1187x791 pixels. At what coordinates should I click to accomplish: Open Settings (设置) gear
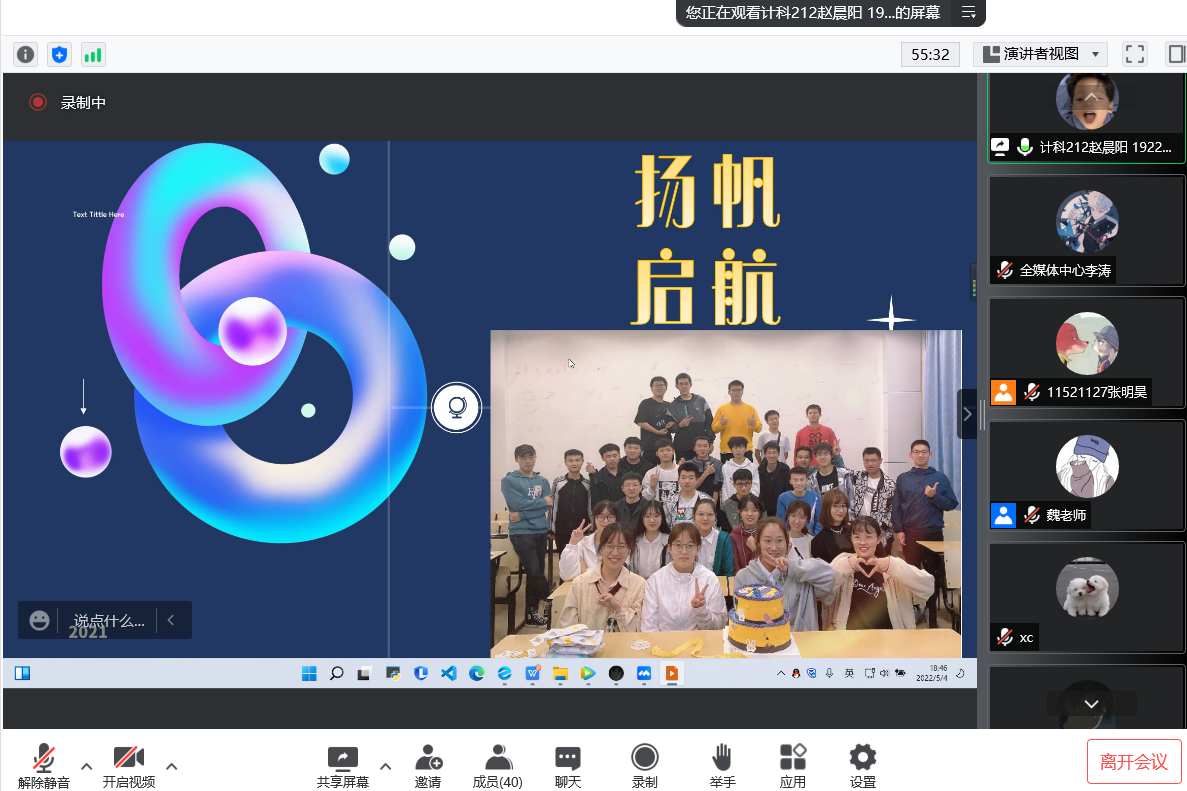pyautogui.click(x=862, y=766)
